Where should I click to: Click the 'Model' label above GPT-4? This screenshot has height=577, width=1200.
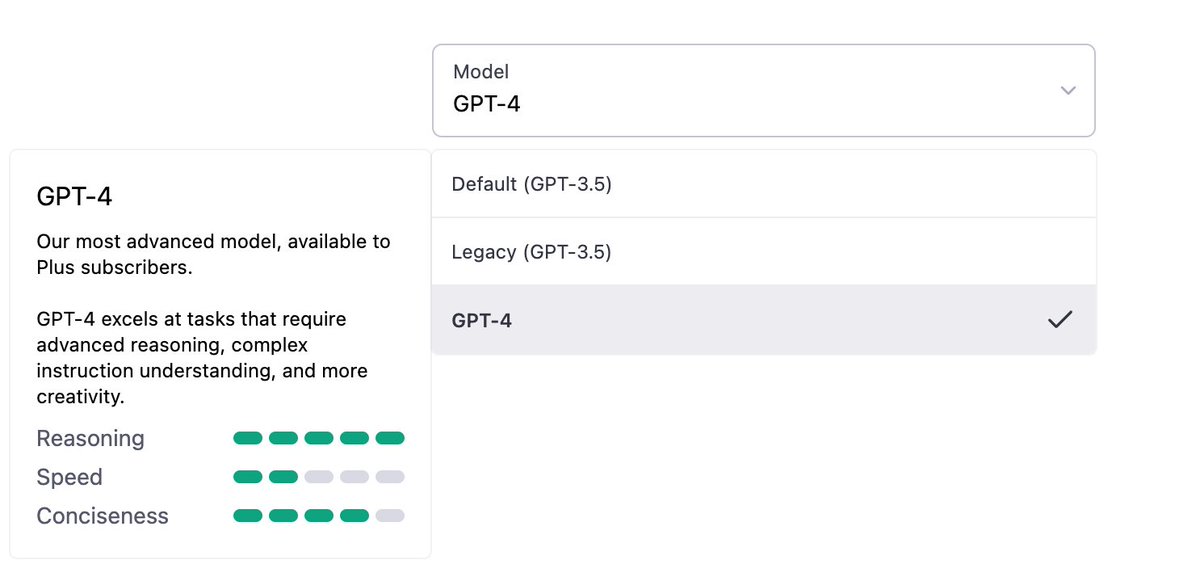(481, 72)
